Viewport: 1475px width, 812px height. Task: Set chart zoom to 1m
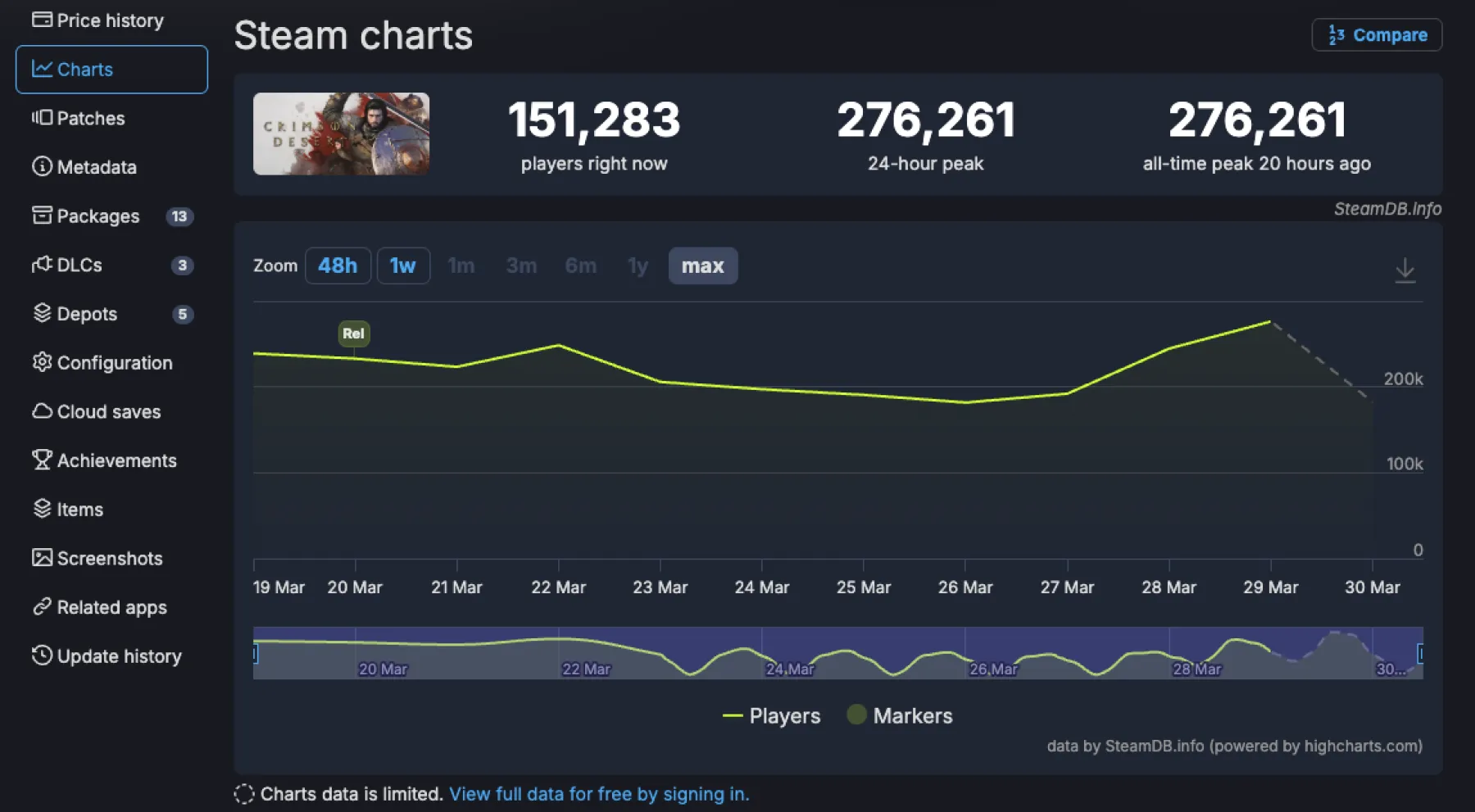click(x=461, y=265)
